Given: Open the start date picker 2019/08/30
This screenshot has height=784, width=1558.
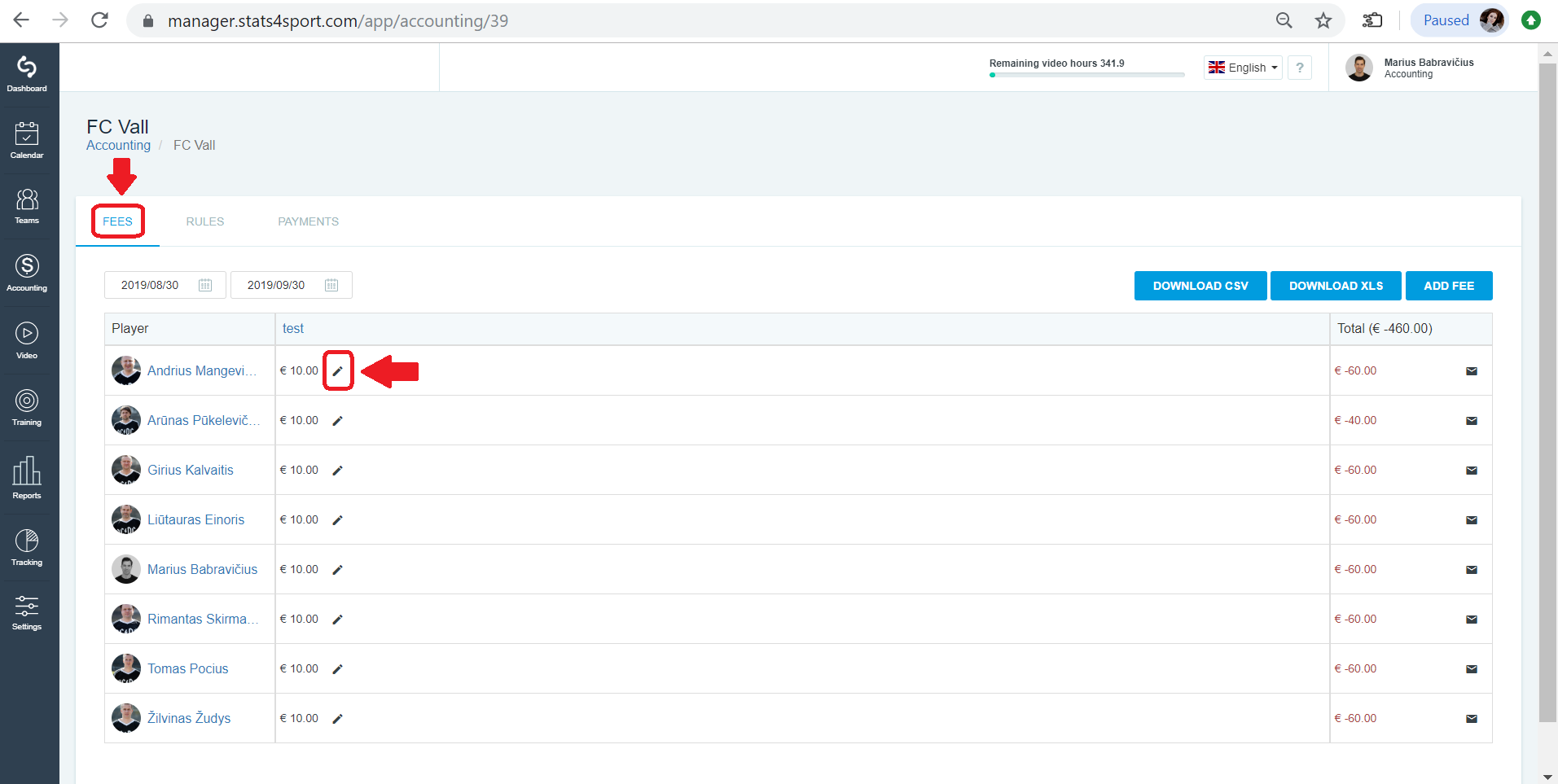Looking at the screenshot, I should tap(165, 285).
